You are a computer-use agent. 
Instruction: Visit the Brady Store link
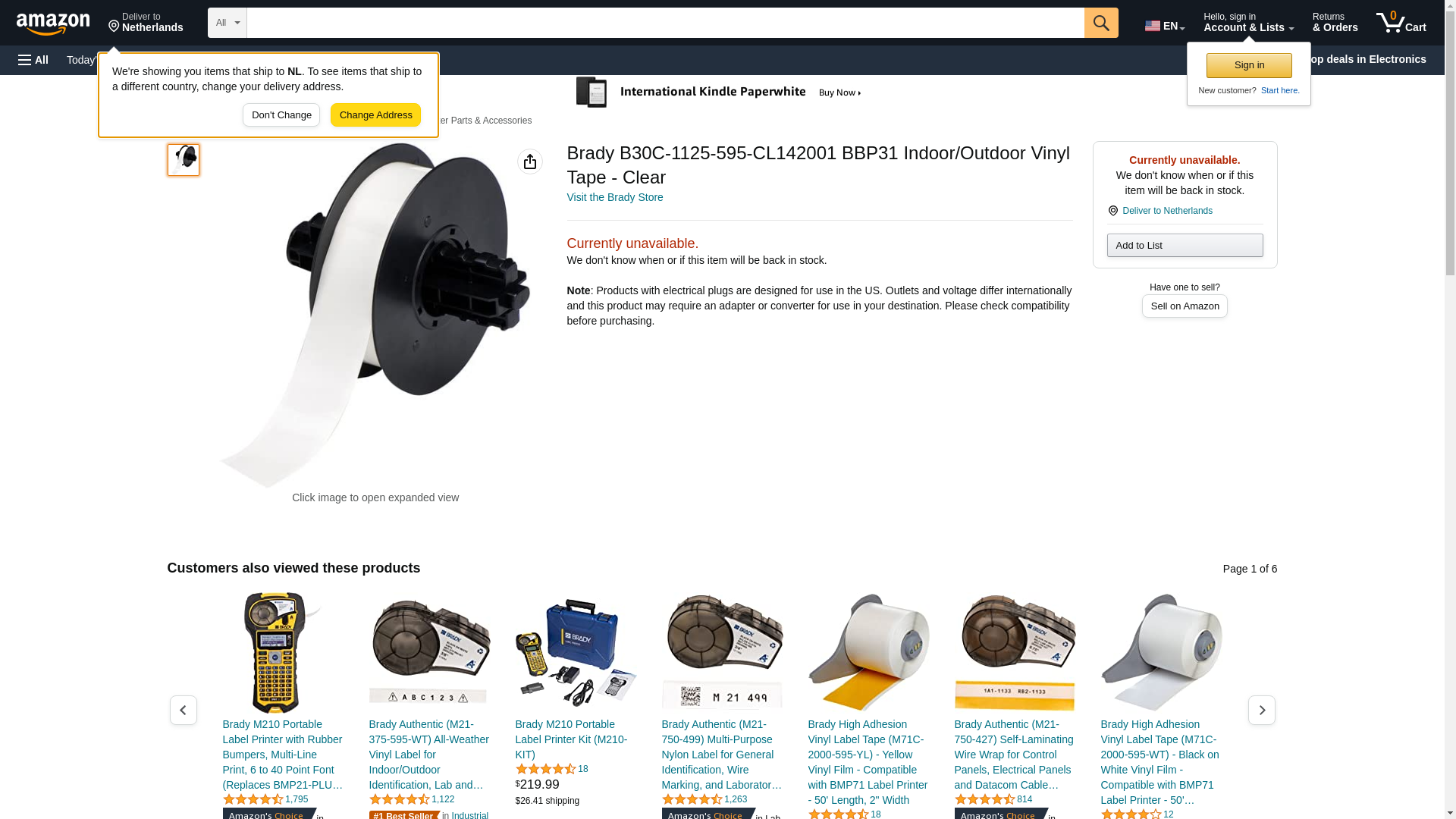[x=615, y=197]
